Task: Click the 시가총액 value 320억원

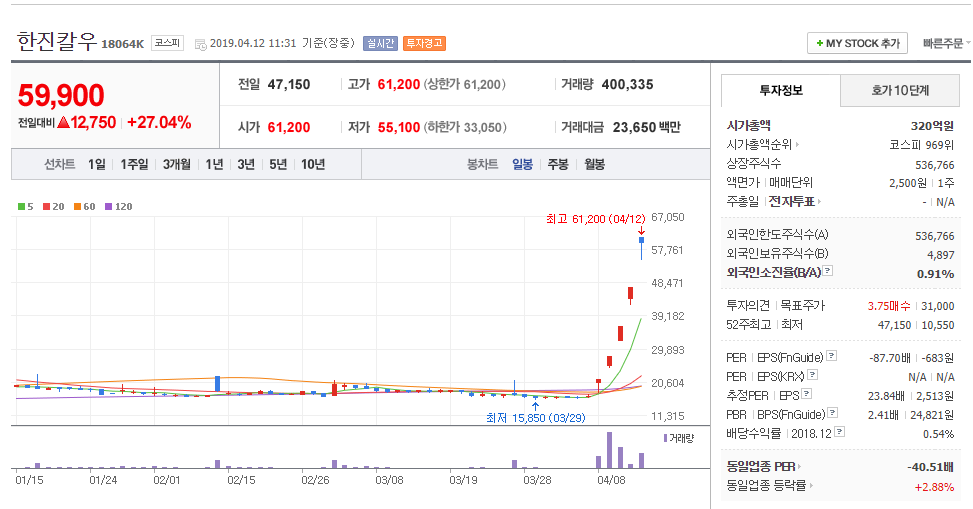Action: (932, 126)
